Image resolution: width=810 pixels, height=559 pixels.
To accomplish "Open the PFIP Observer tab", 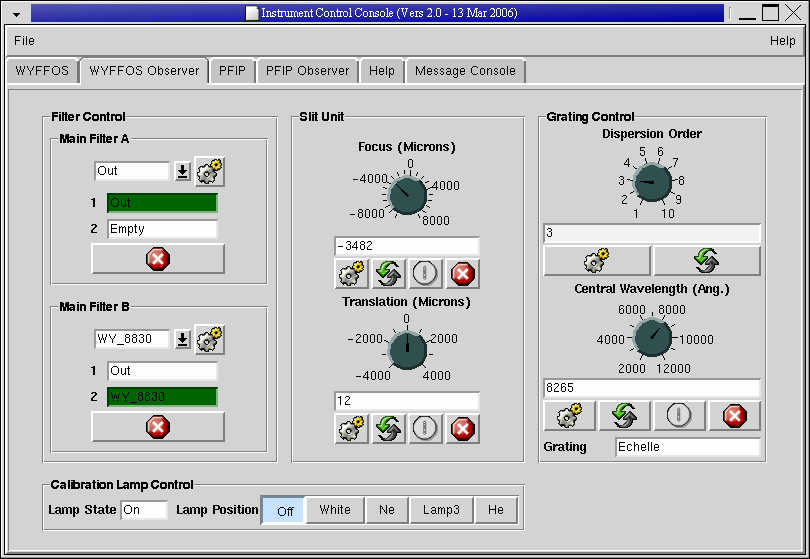I will (307, 71).
